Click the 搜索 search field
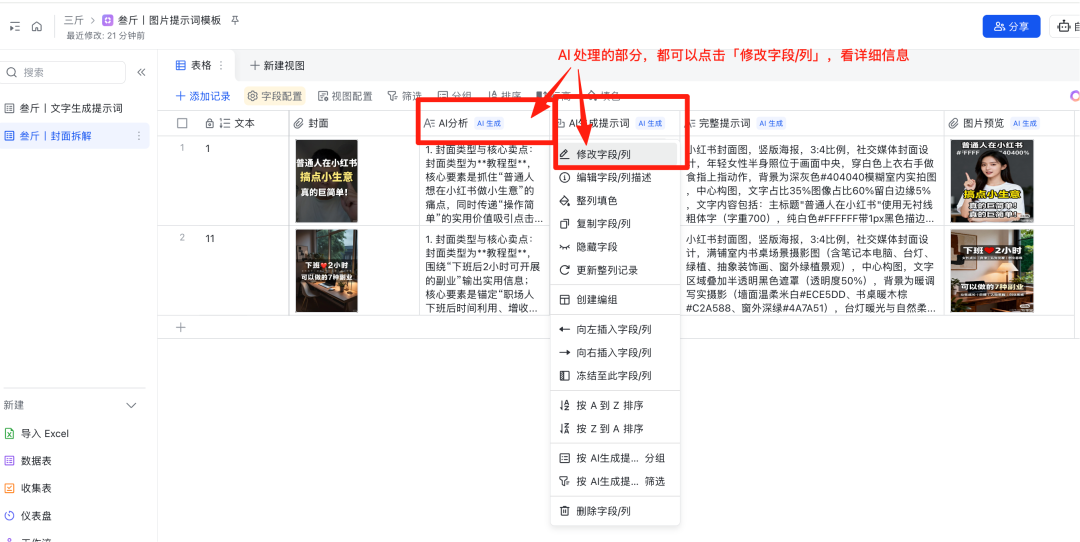The image size is (1080, 542). pos(65,72)
